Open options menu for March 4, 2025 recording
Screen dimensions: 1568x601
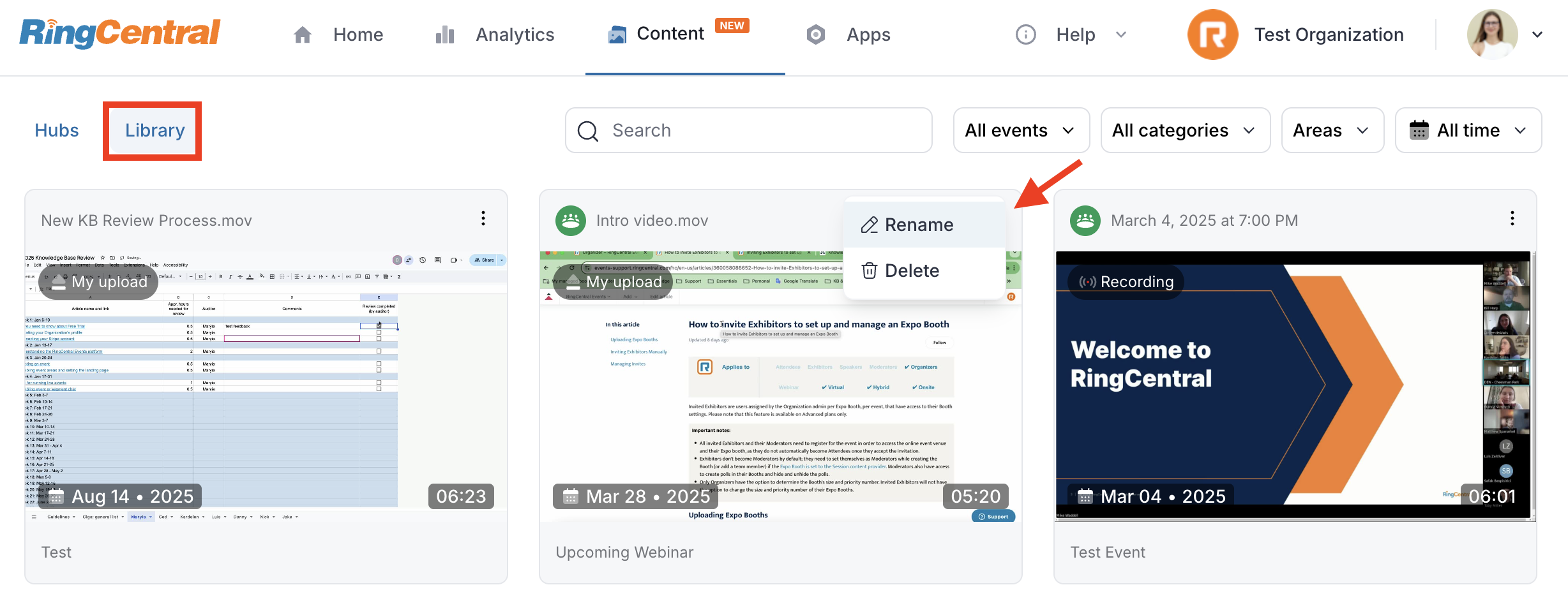(x=1512, y=219)
